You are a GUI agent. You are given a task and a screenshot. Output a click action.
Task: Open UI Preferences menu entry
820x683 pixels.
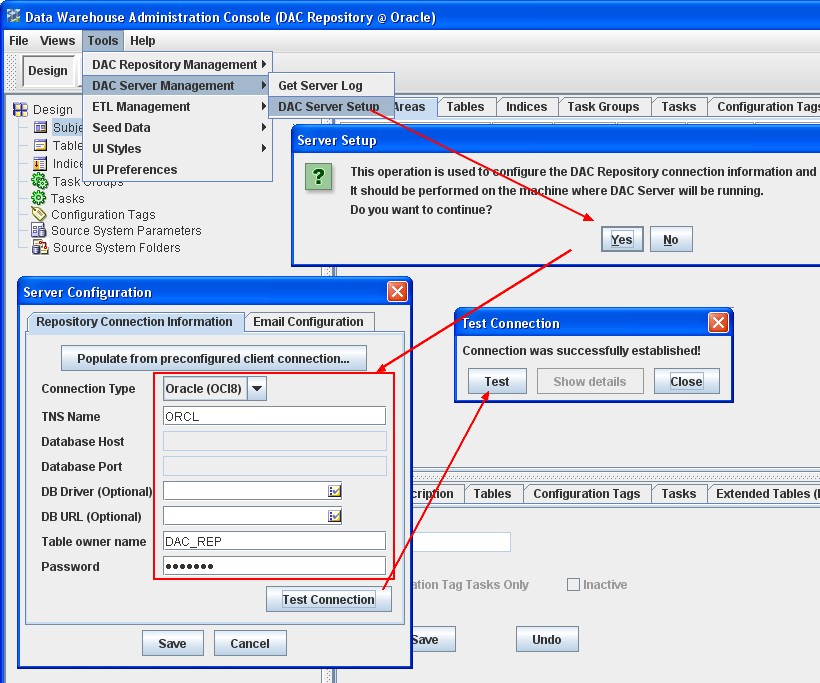pyautogui.click(x=177, y=169)
